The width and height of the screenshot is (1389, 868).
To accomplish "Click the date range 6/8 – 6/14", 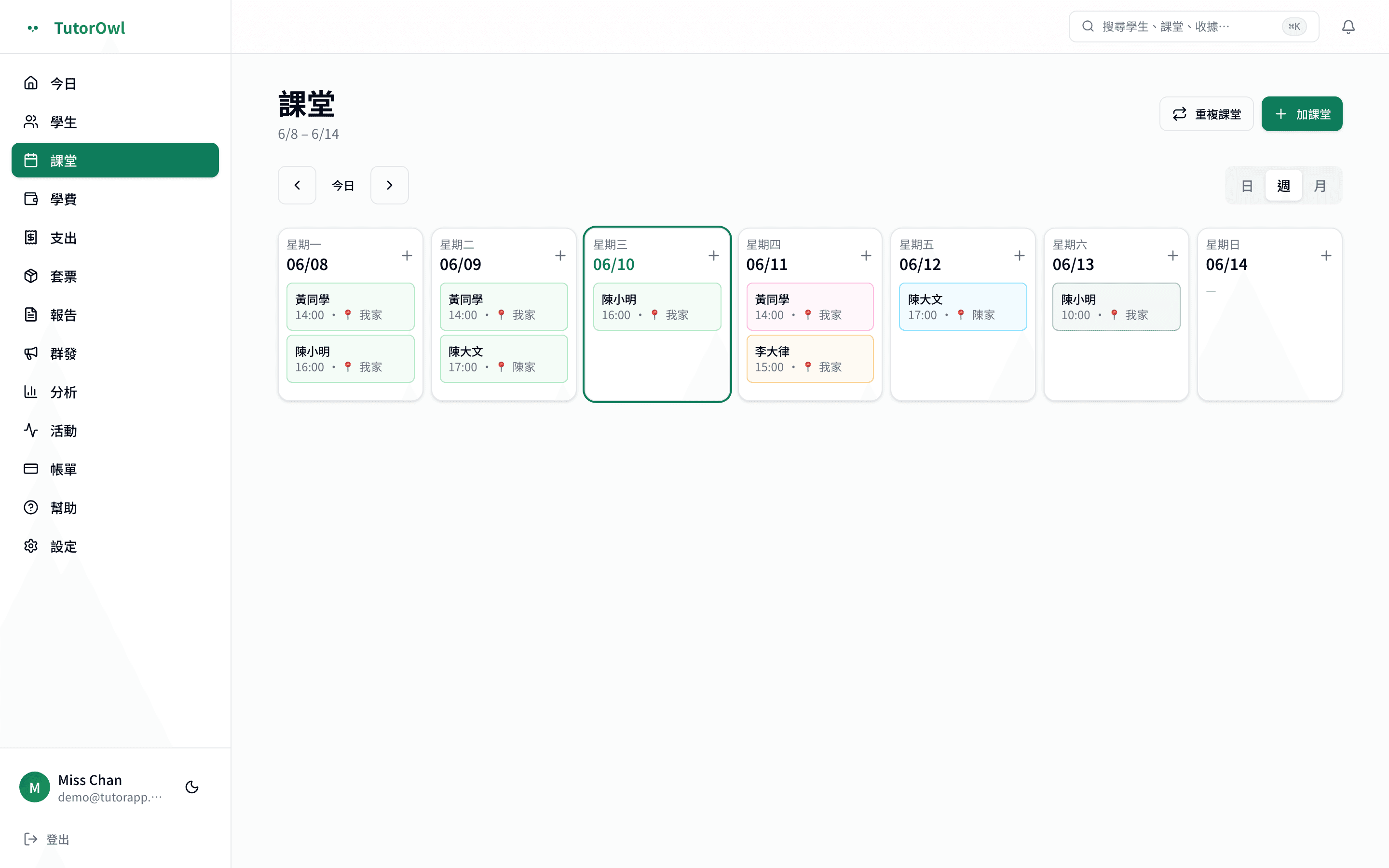I will pos(308,134).
